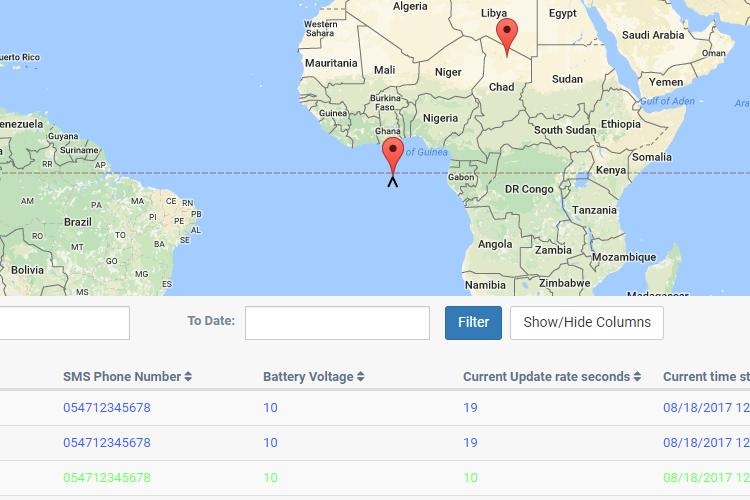Click the Gulf of Aden label
Screen dimensions: 750x500
click(667, 101)
